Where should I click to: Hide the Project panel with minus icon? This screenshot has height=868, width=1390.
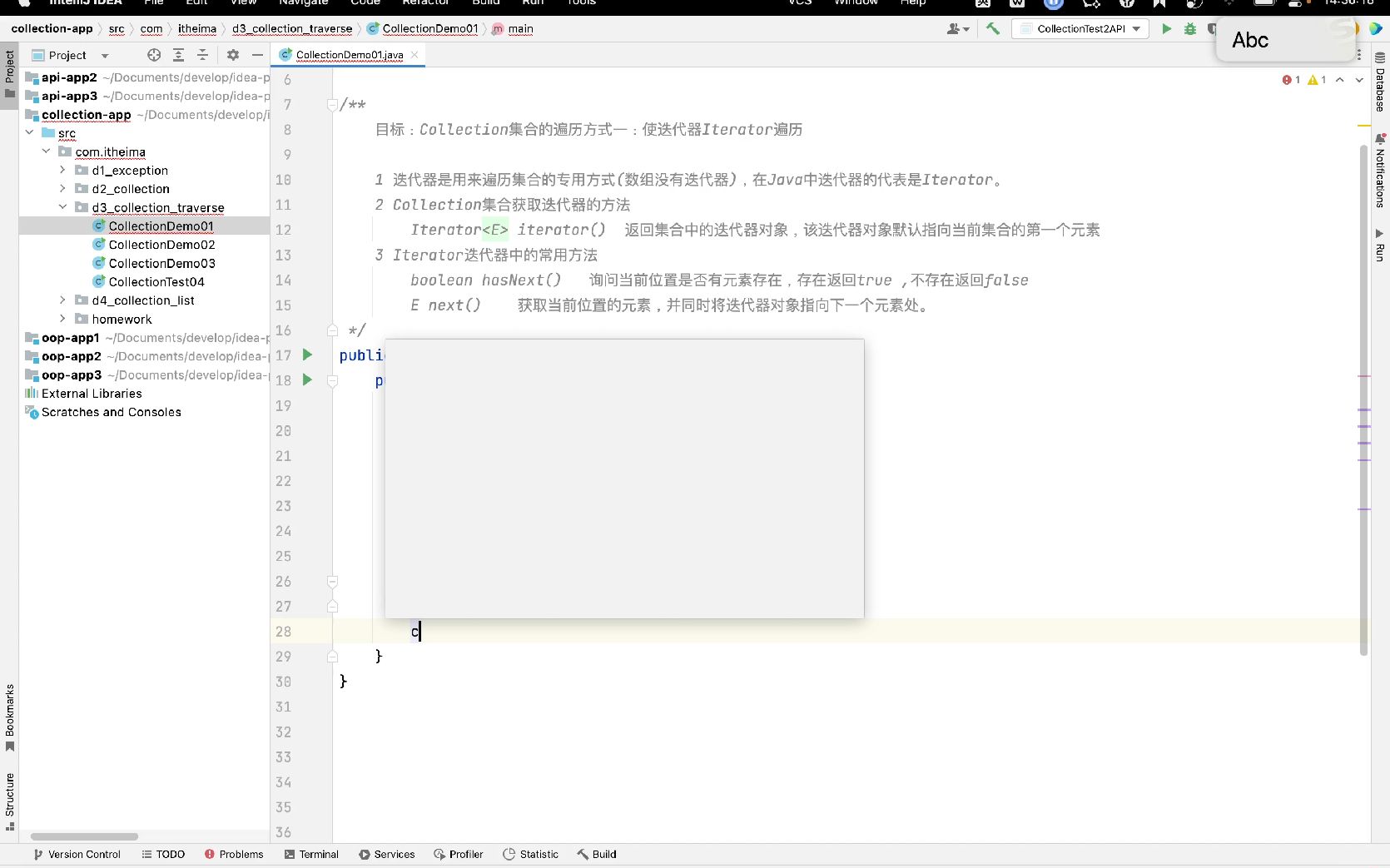[258, 55]
